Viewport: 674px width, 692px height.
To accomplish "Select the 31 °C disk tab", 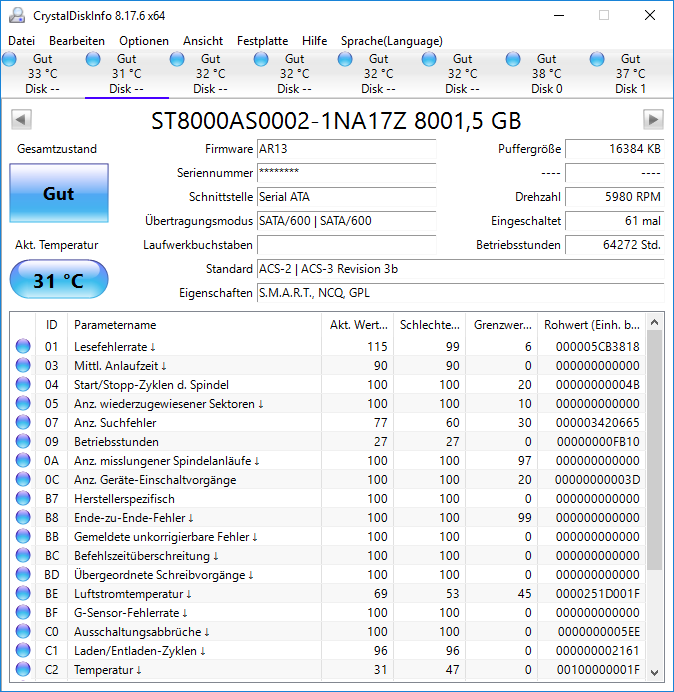I will (127, 74).
